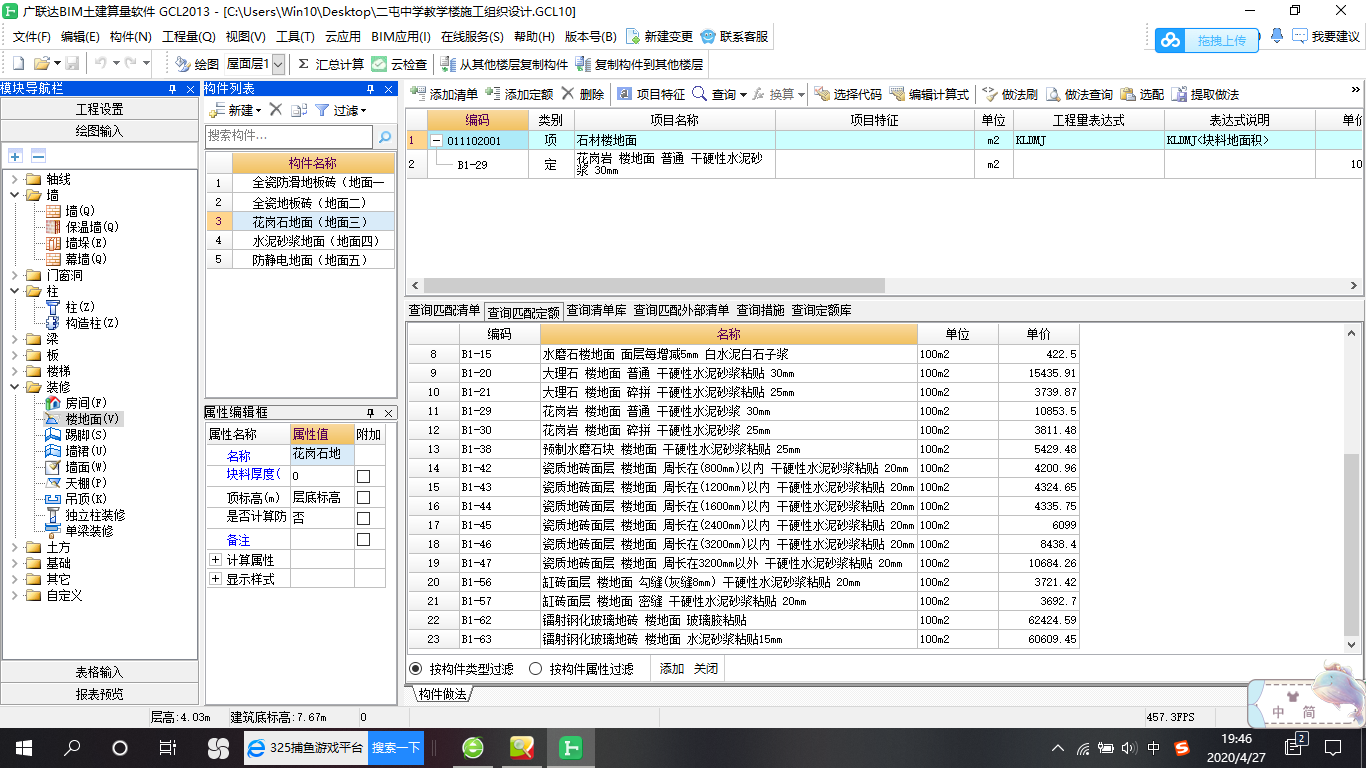The height and width of the screenshot is (768, 1366).
Task: Switch to 查询清单库 tab
Action: 597,310
